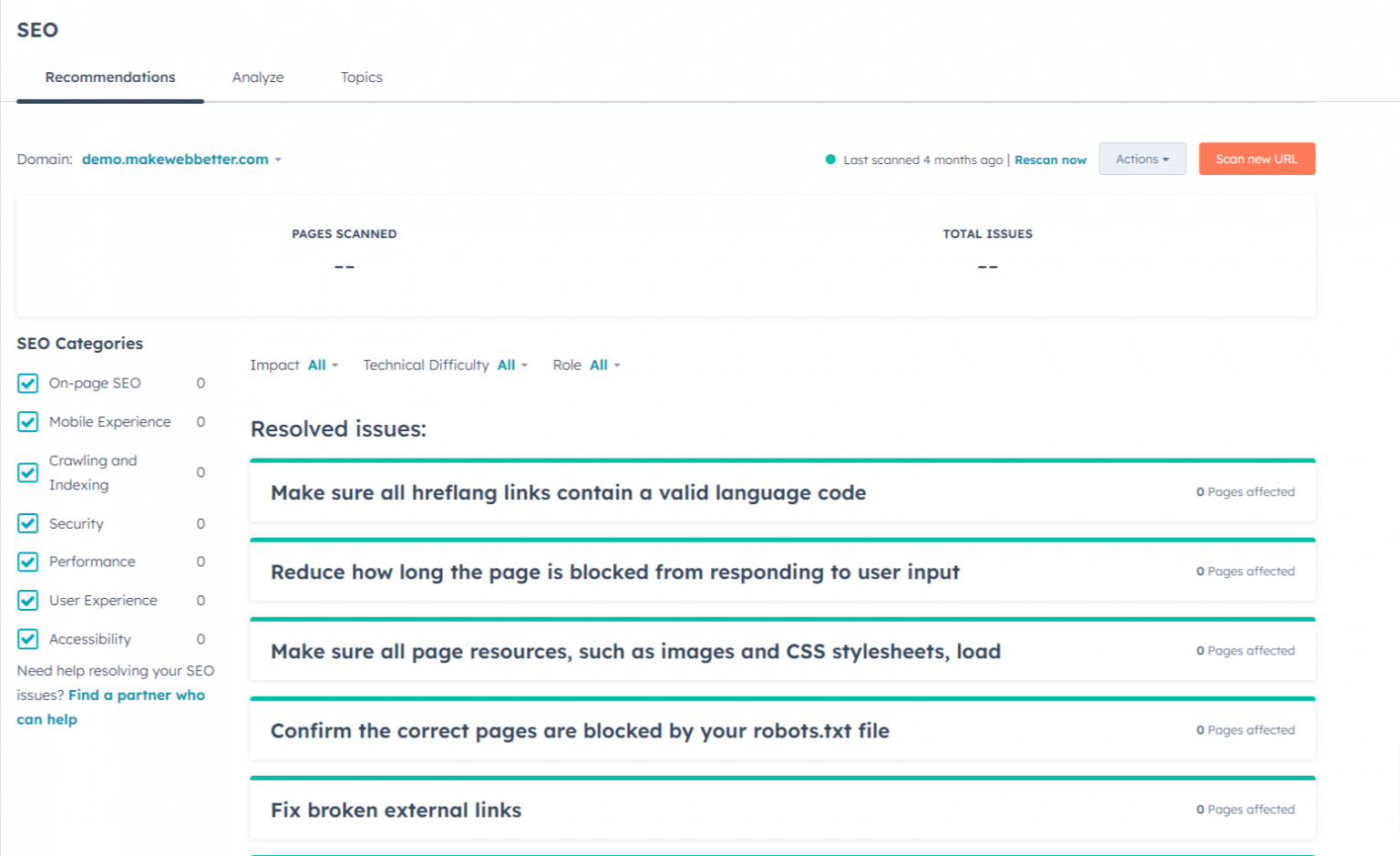Uncheck the On-page SEO checkbox
Viewport: 1400px width, 856px height.
coord(28,383)
